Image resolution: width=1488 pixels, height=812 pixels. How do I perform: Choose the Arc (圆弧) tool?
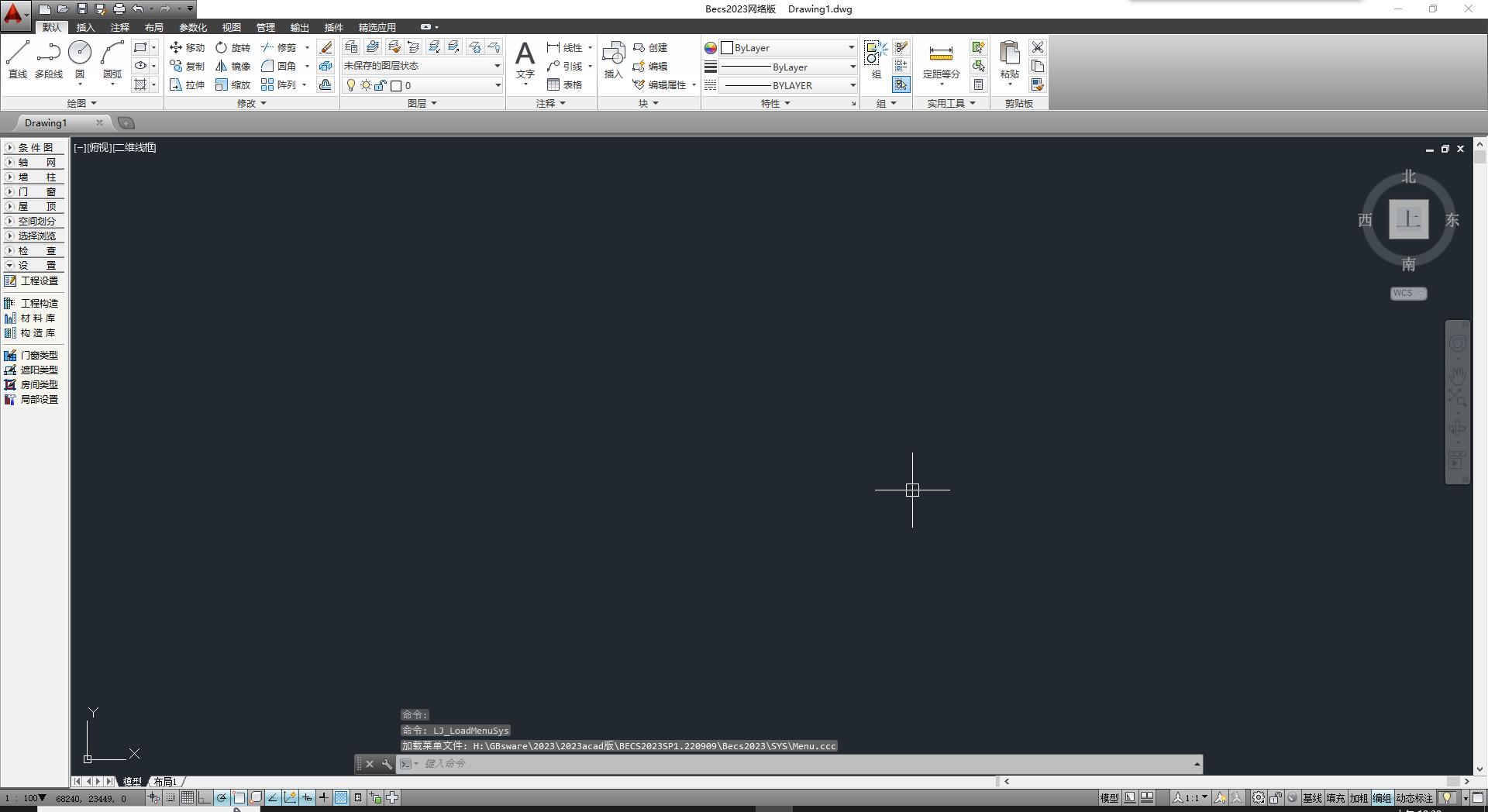point(112,59)
